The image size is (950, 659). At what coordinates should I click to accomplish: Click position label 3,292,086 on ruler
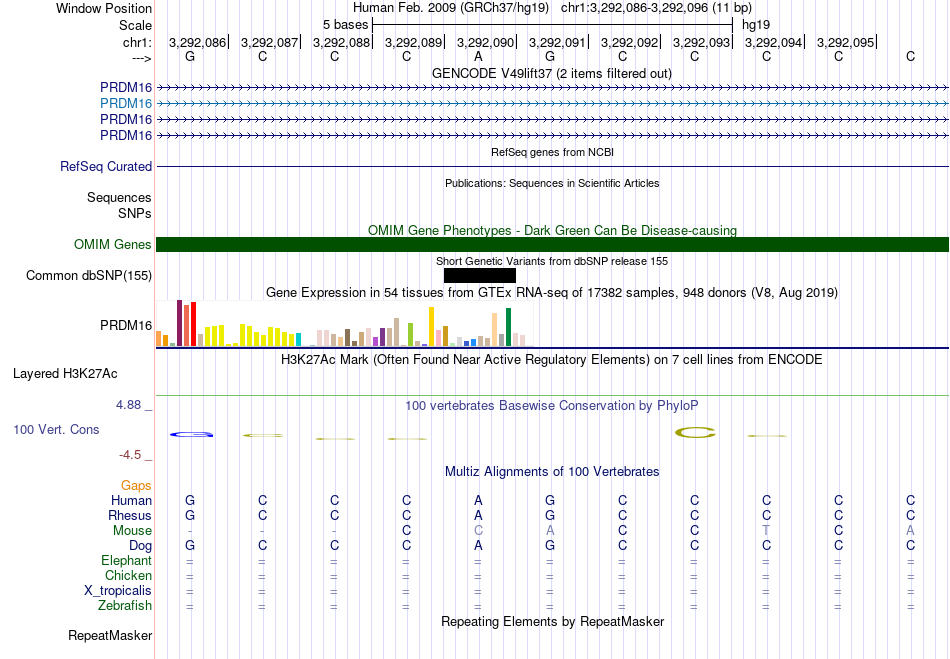click(x=197, y=42)
